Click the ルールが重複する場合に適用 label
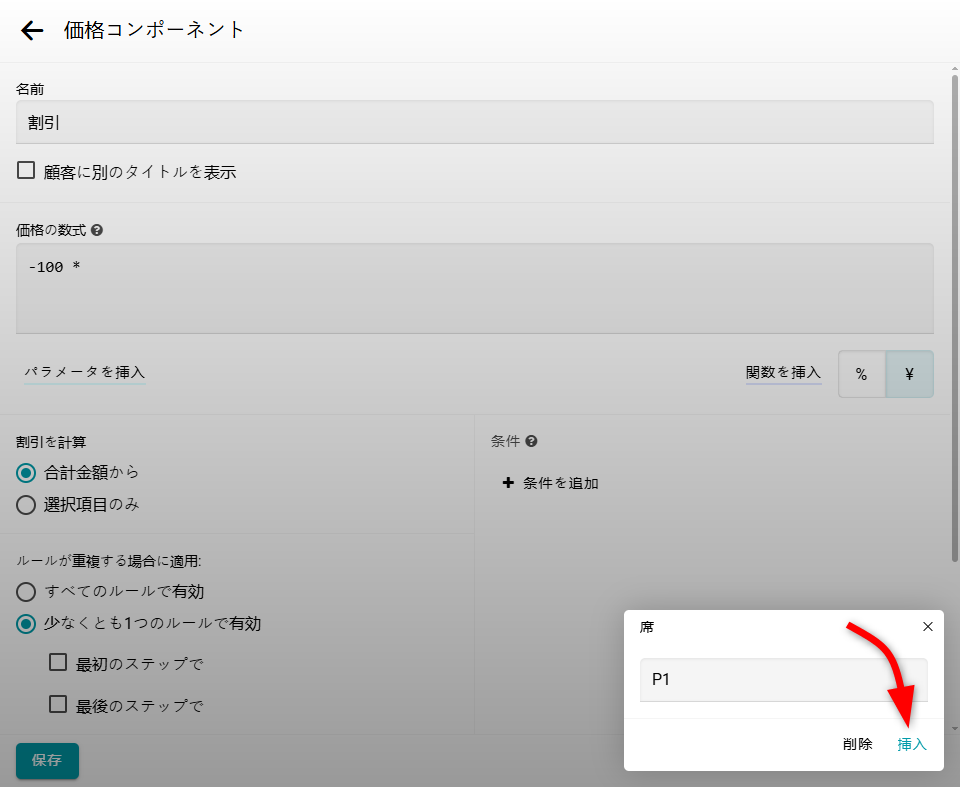 [x=108, y=561]
